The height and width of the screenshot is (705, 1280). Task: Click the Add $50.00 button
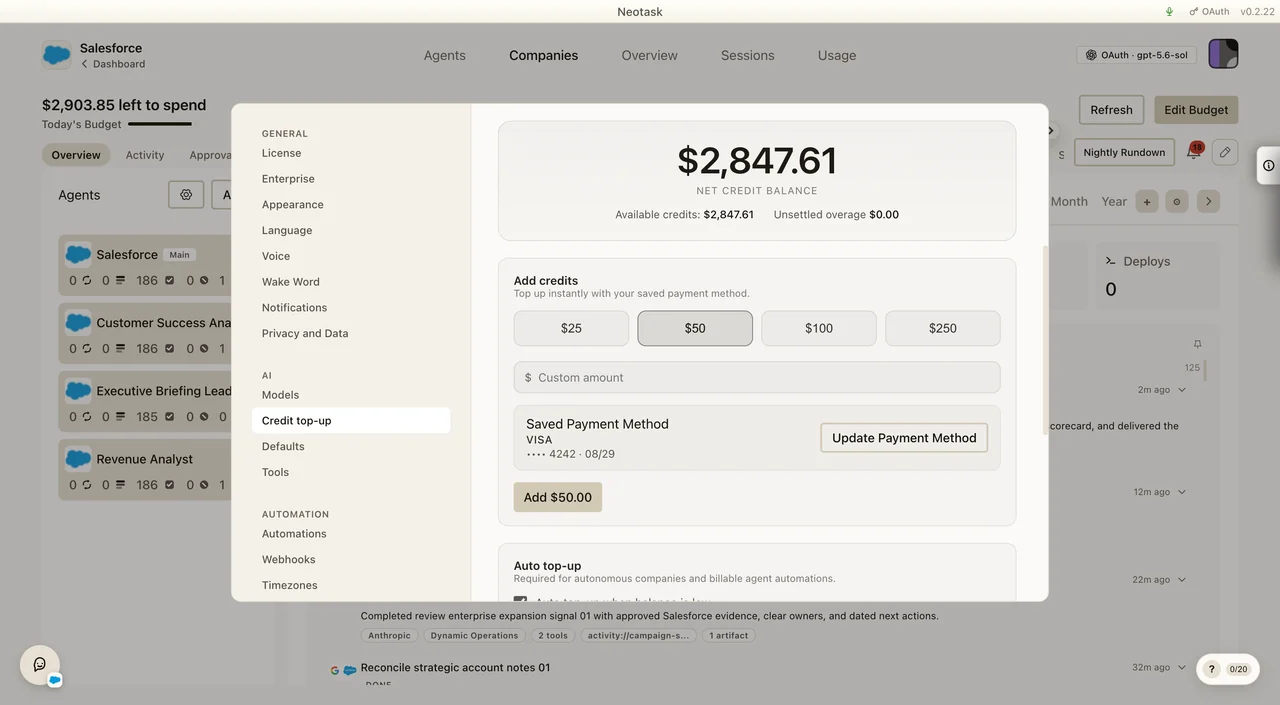pos(558,497)
